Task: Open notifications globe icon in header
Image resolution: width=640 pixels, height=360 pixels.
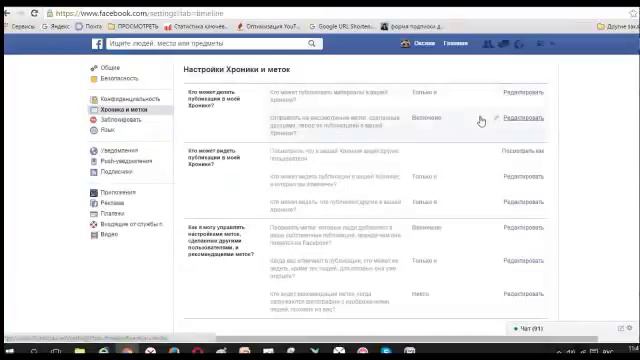Action: pos(519,44)
